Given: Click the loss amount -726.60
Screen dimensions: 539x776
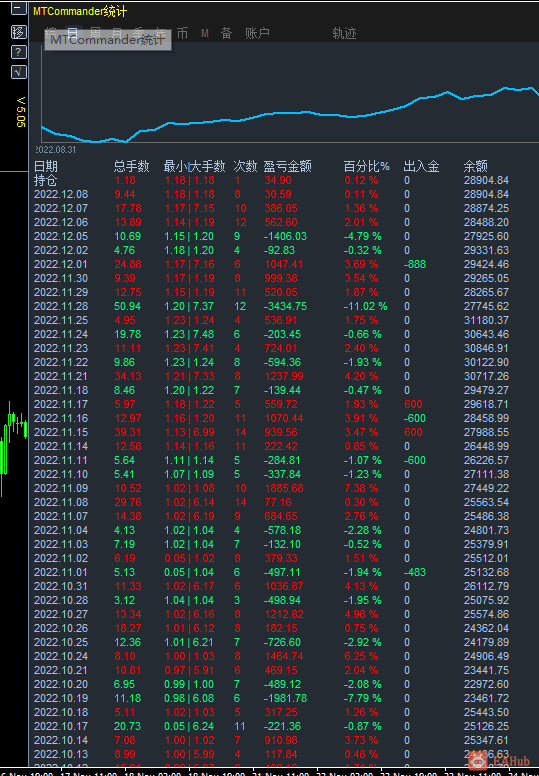Looking at the screenshot, I should coord(282,642).
